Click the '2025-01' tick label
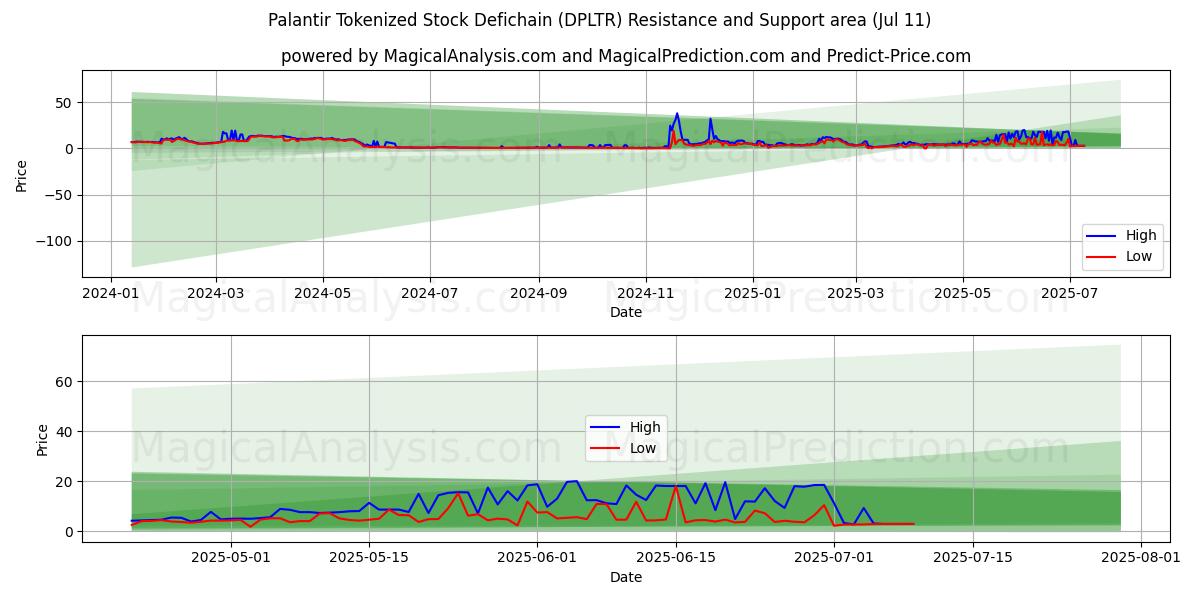Viewport: 1200px width, 600px height. 752,293
